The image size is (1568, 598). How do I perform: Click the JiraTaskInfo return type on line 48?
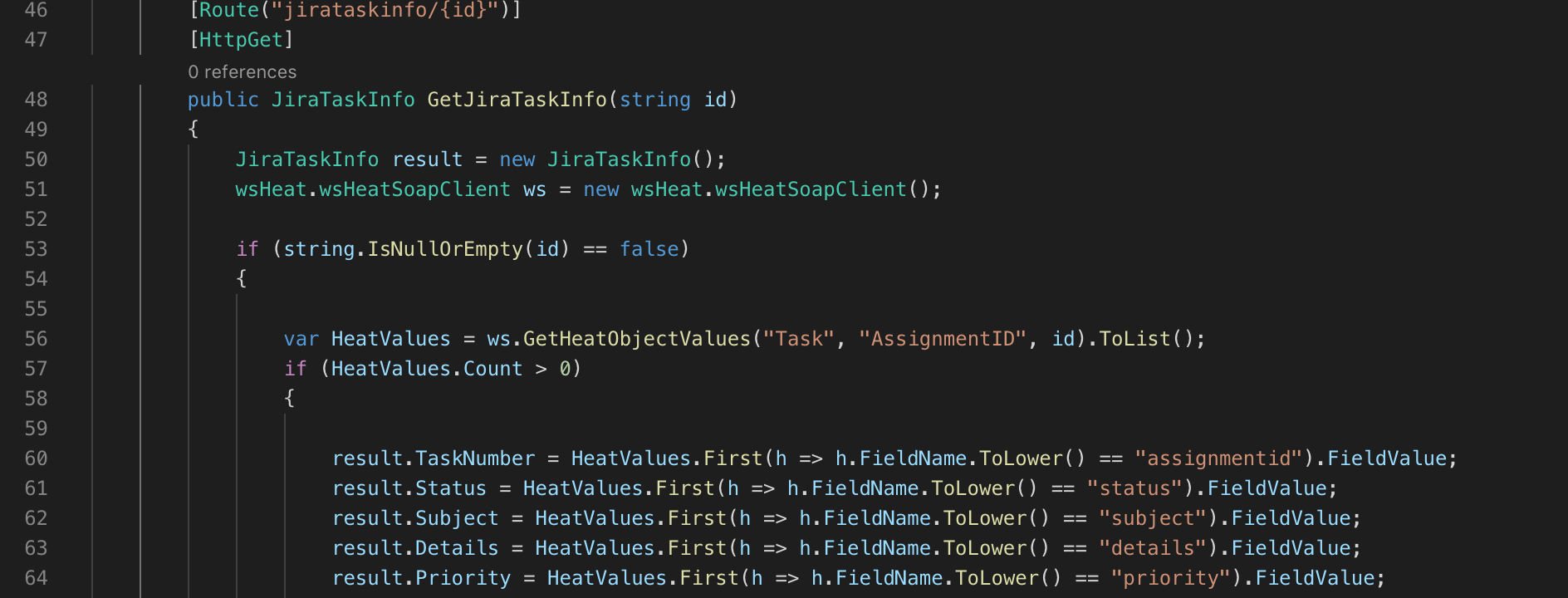[x=343, y=100]
